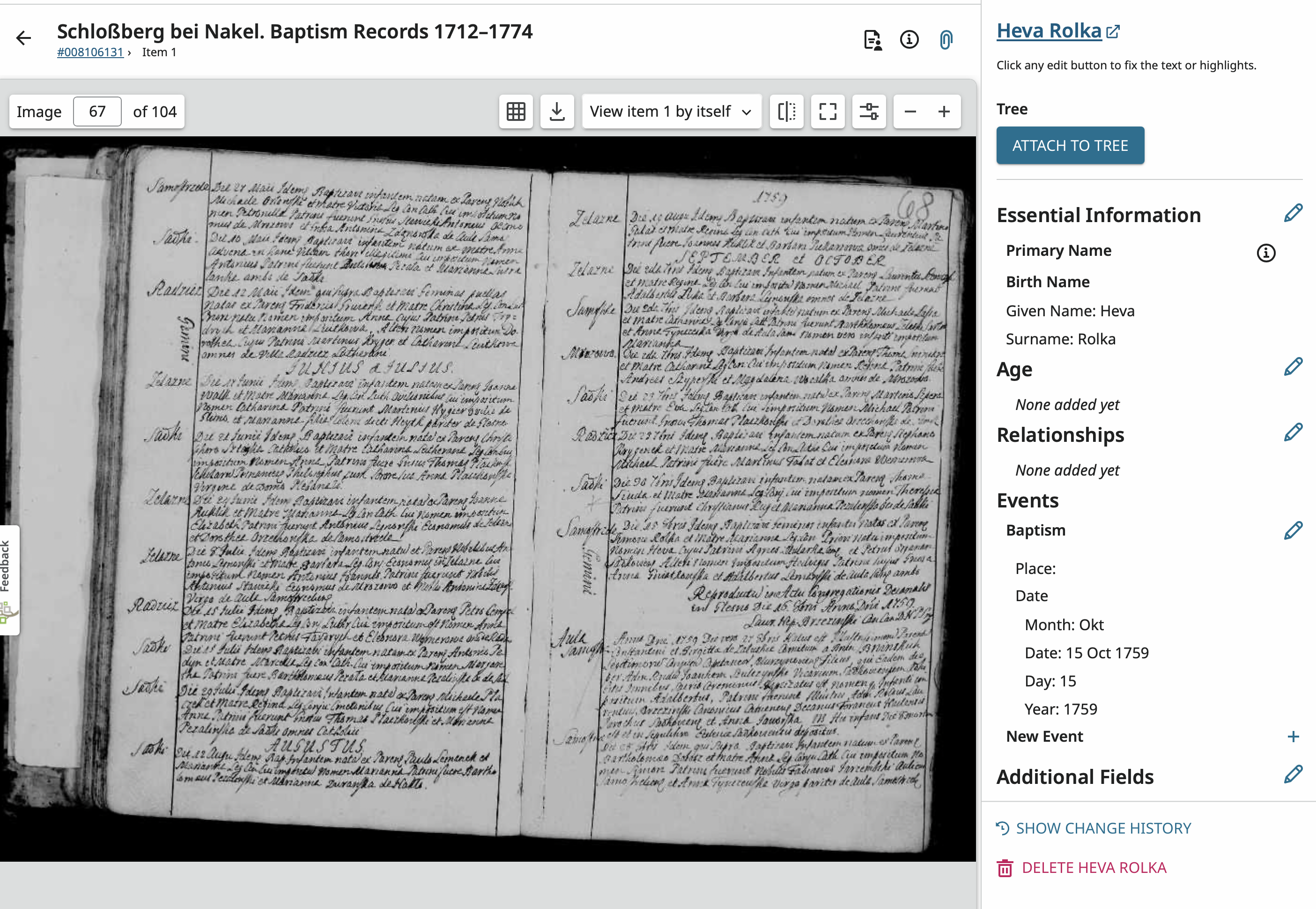
Task: Show record information via info icon
Action: 909,39
